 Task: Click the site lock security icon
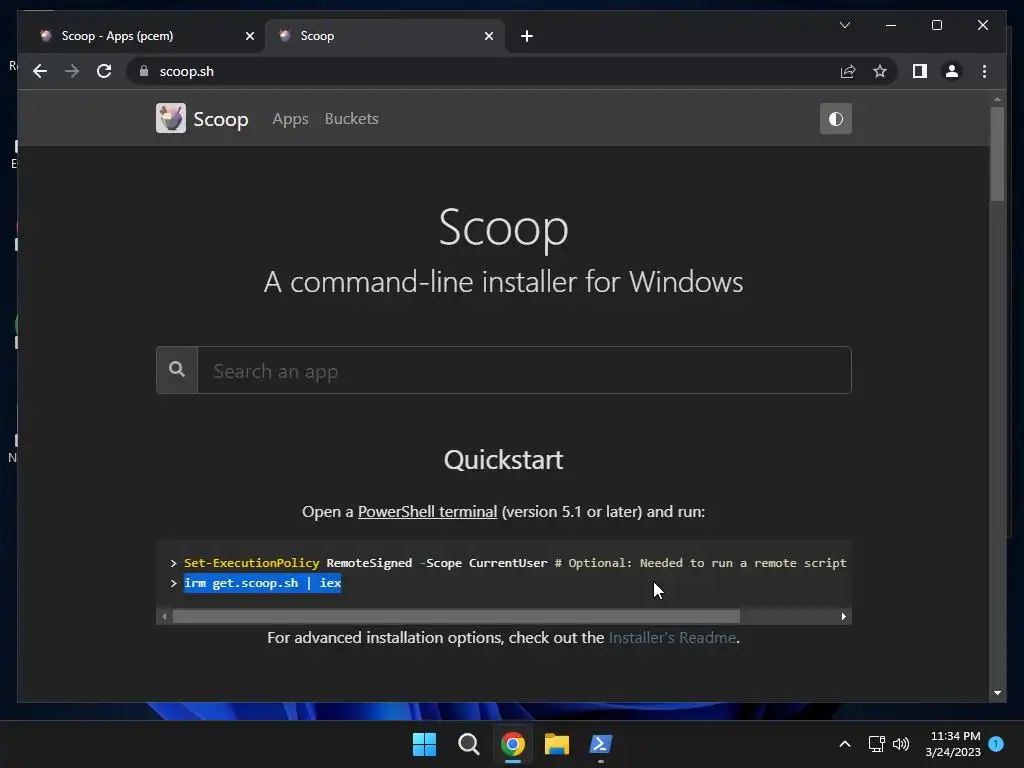[x=144, y=71]
